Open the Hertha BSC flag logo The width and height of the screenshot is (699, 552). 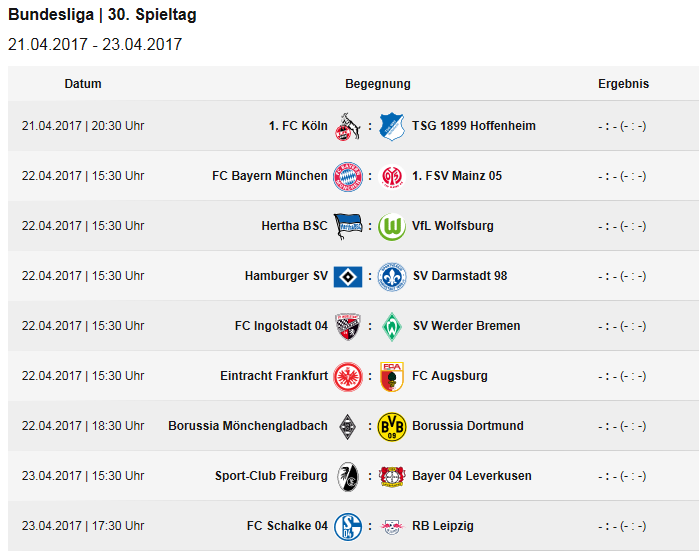348,227
